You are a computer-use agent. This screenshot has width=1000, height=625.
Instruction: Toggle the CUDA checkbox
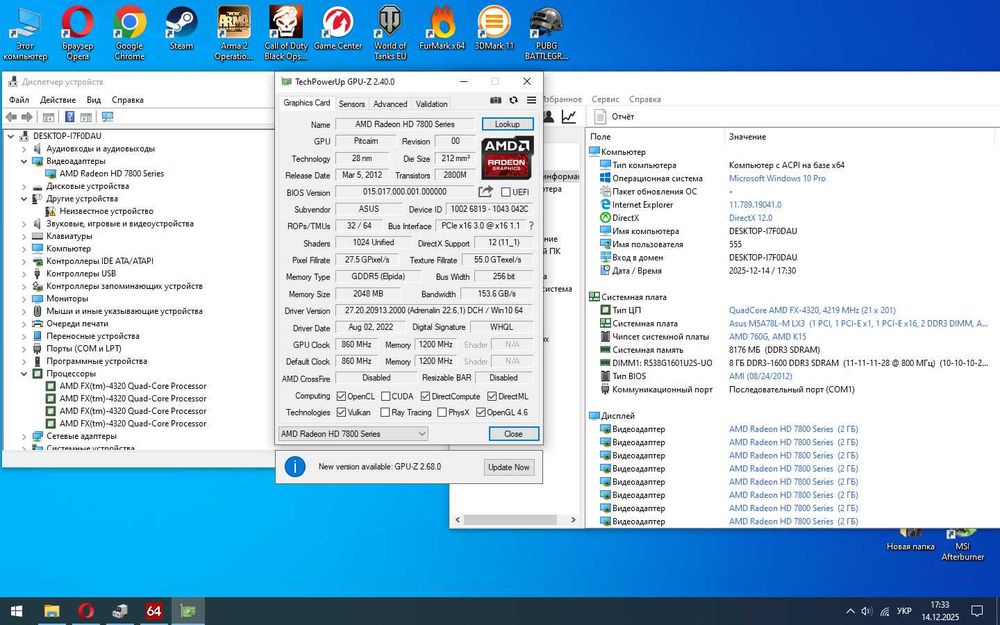[385, 396]
